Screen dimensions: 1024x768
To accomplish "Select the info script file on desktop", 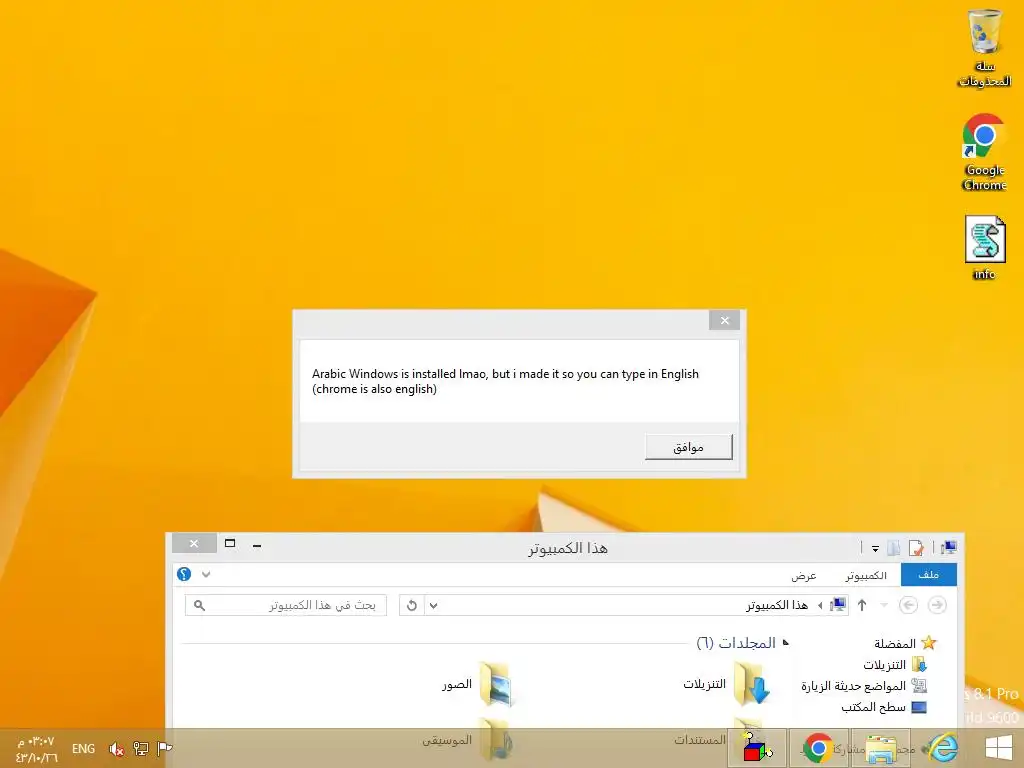I will [985, 248].
